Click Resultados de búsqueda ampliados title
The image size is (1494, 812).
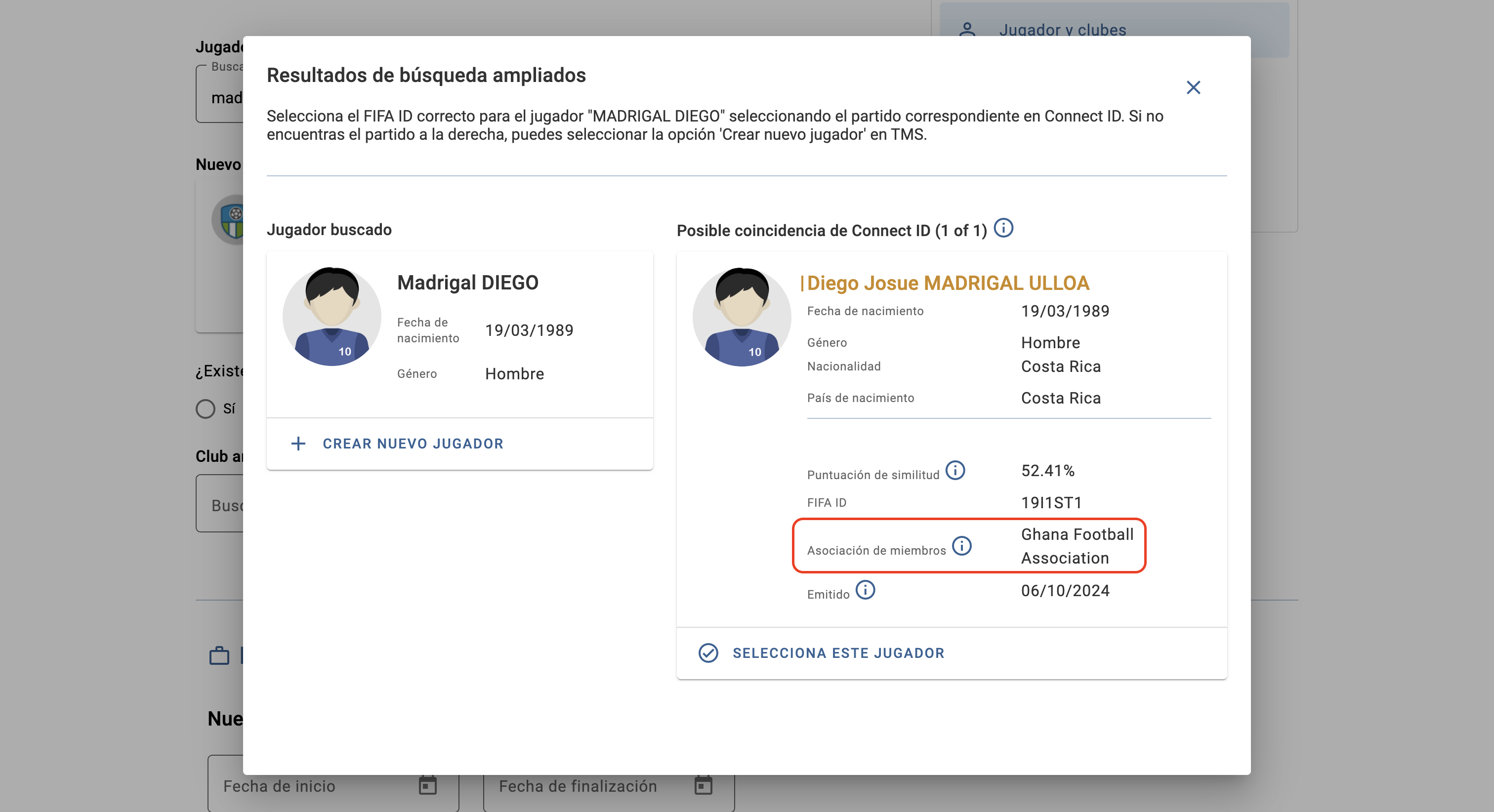point(426,76)
